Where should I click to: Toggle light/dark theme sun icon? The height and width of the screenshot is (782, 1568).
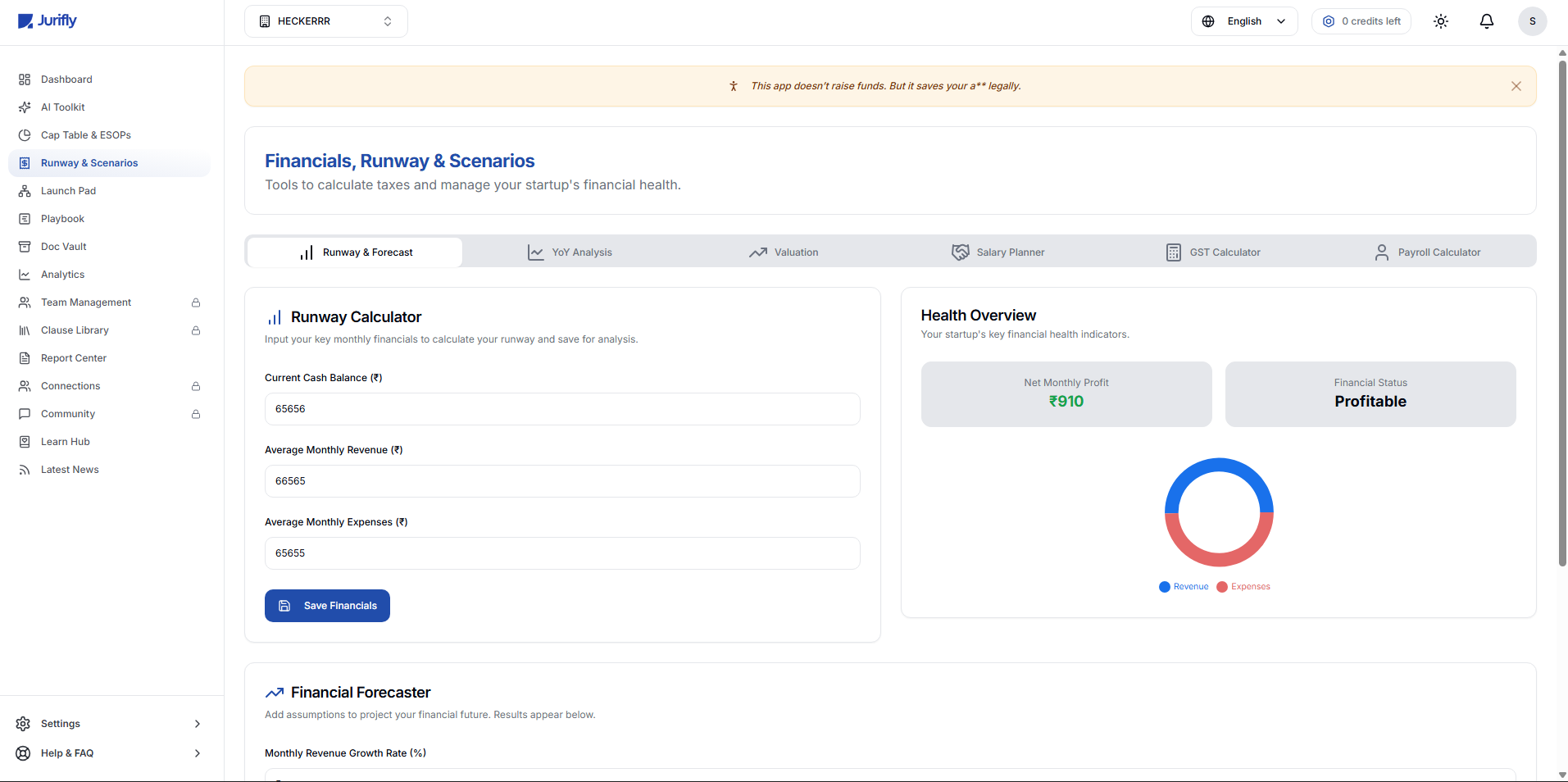[1440, 21]
